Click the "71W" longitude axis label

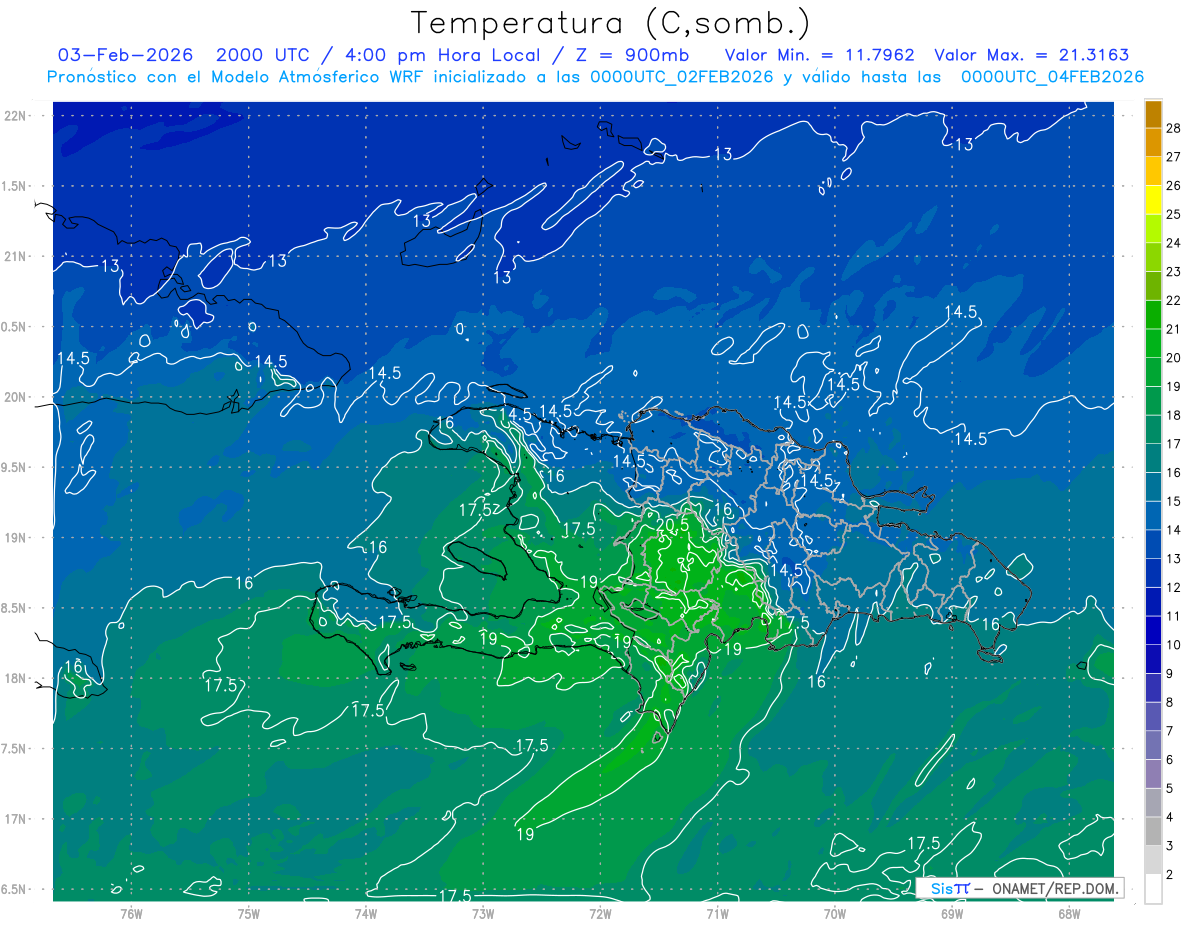coord(717,913)
